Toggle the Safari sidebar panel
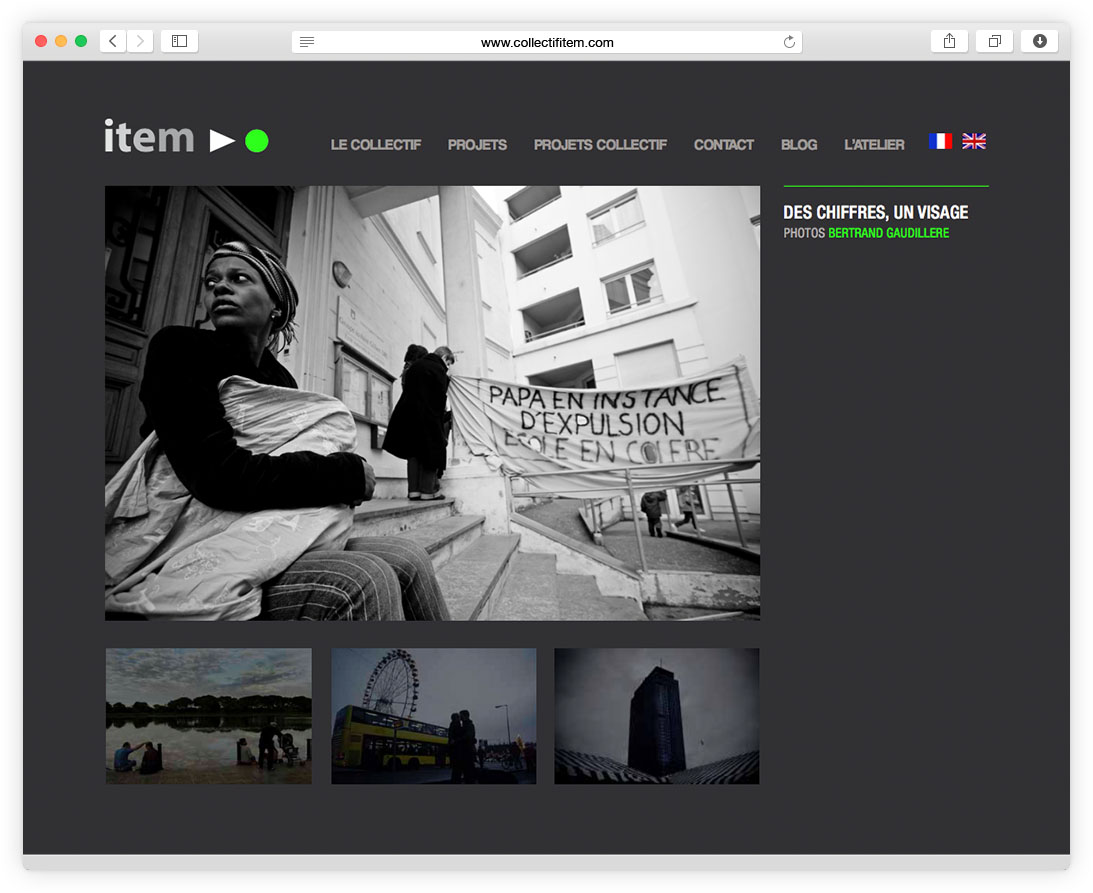This screenshot has height=893, width=1093. (179, 41)
